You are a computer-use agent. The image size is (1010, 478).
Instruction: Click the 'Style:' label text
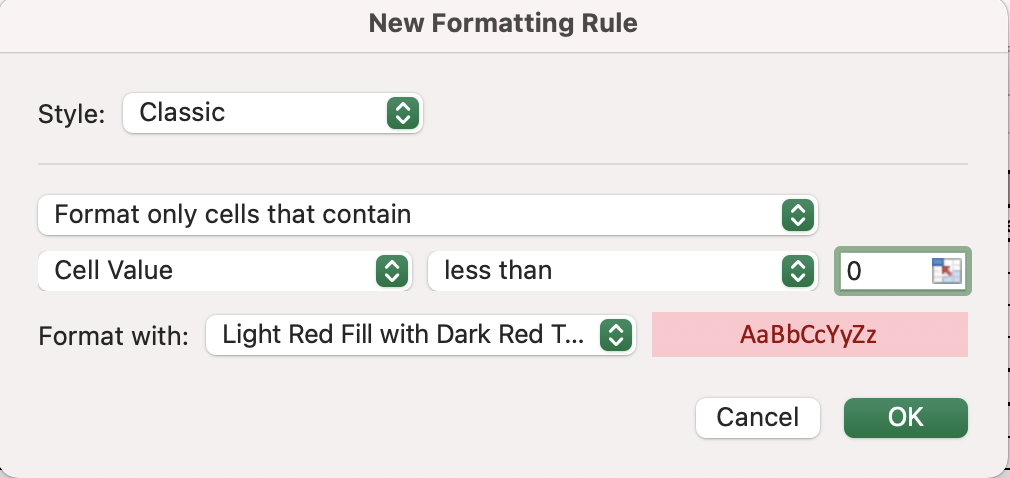71,114
